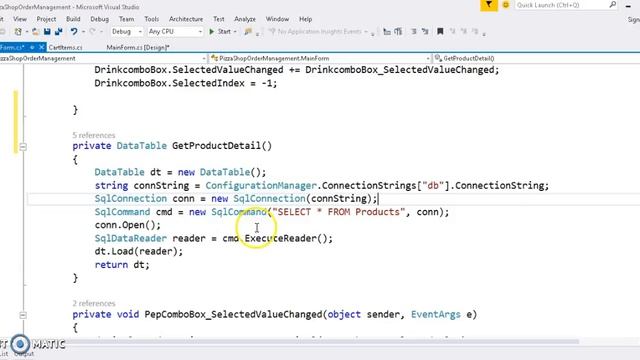Screen dimensions: 640x360
Task: Click the yellow feedback smiley icon
Action: pos(506,5)
